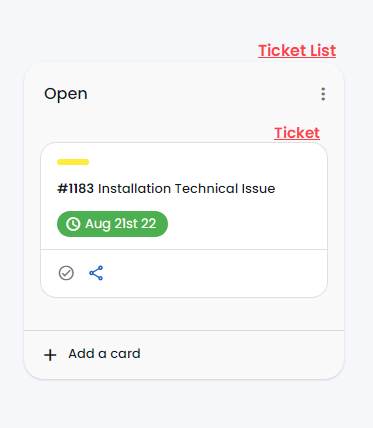Open the Aug 21st 22 due date badge

112,224
